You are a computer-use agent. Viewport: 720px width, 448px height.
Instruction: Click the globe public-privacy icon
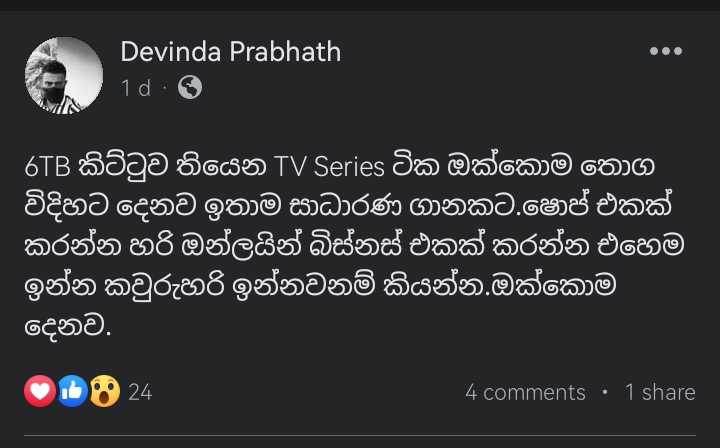190,87
